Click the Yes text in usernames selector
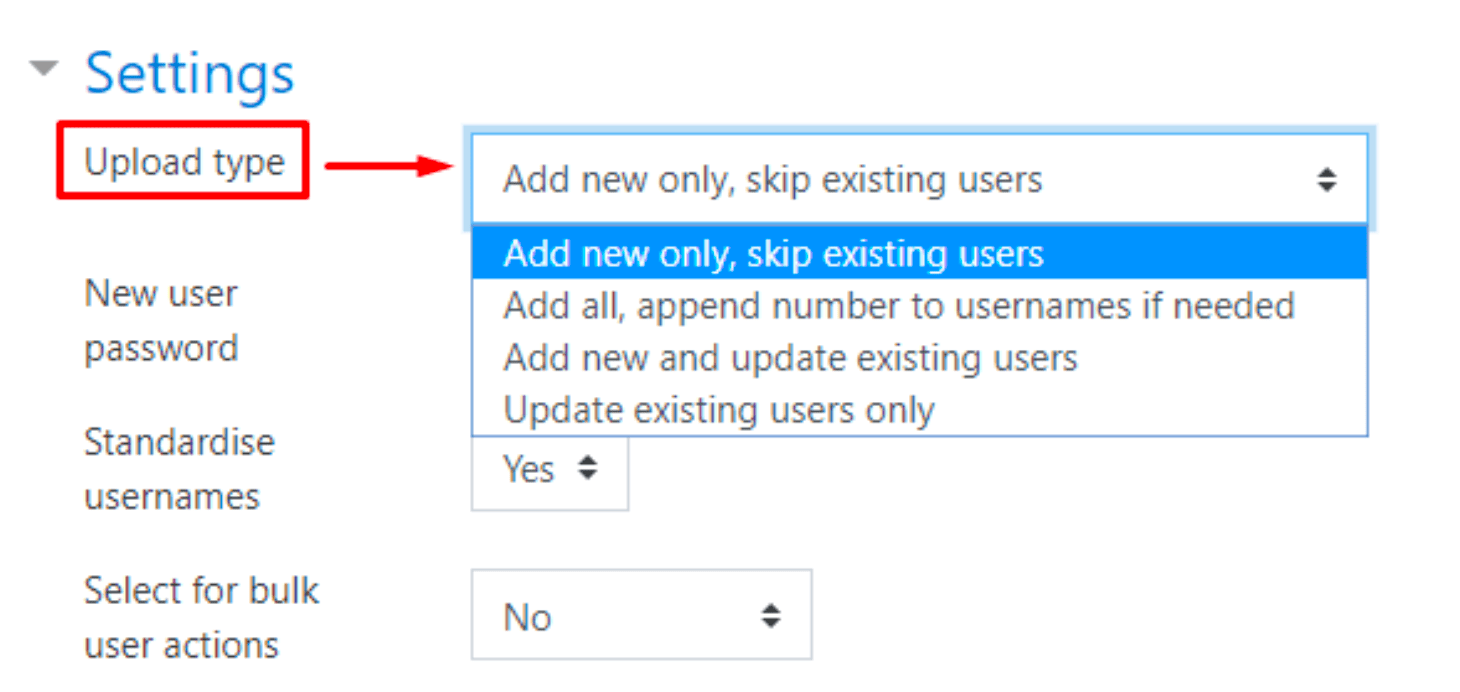The height and width of the screenshot is (692, 1460). click(x=529, y=469)
